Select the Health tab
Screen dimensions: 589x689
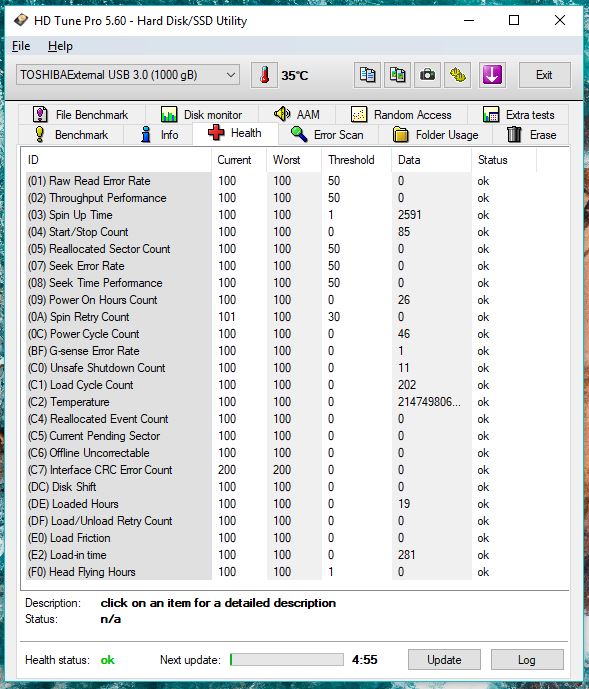tap(235, 133)
